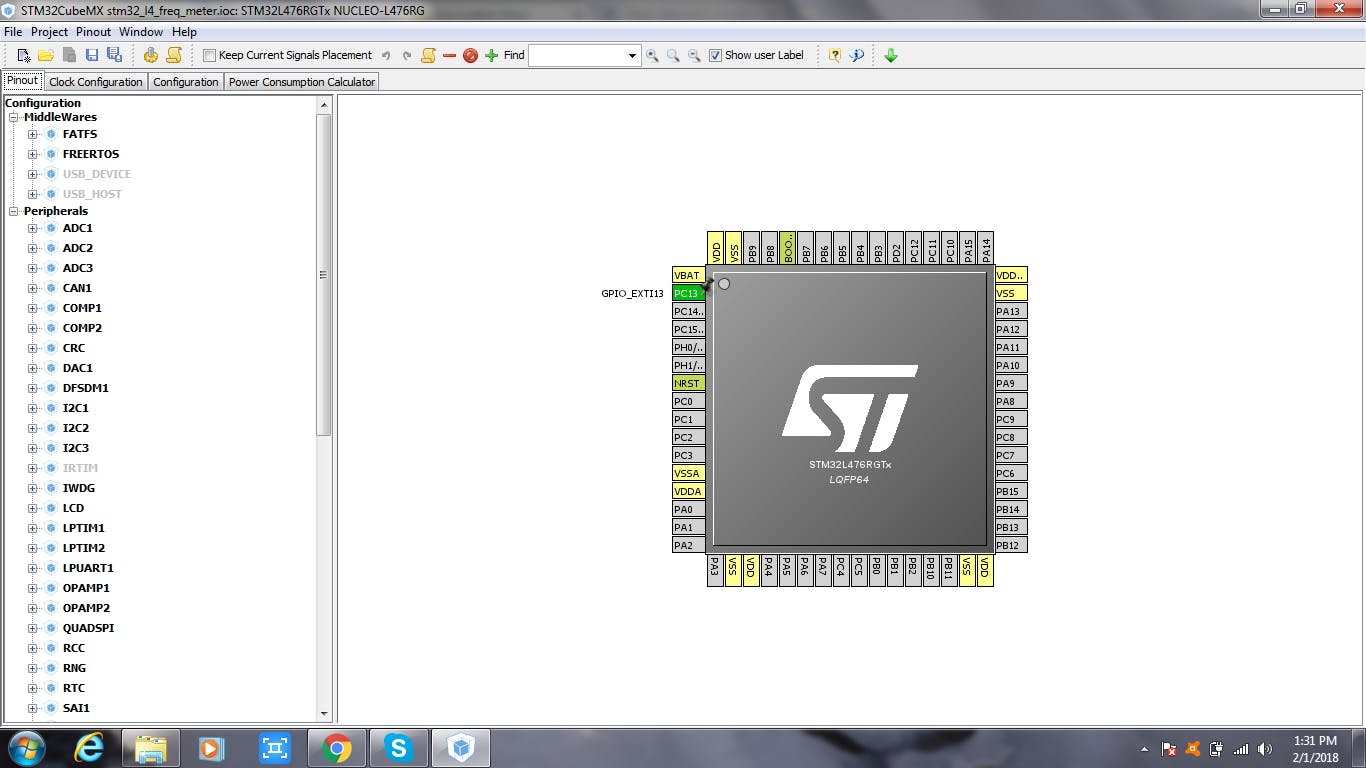This screenshot has width=1366, height=768.
Task: Click the red circular icon in toolbar
Action: (470, 55)
